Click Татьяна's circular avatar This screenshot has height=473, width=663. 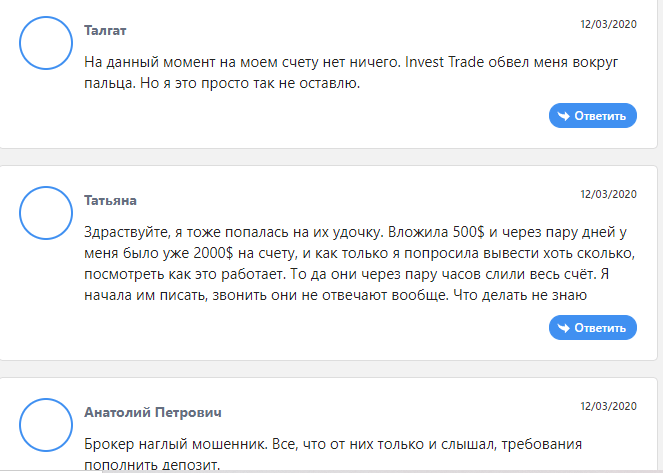click(46, 213)
